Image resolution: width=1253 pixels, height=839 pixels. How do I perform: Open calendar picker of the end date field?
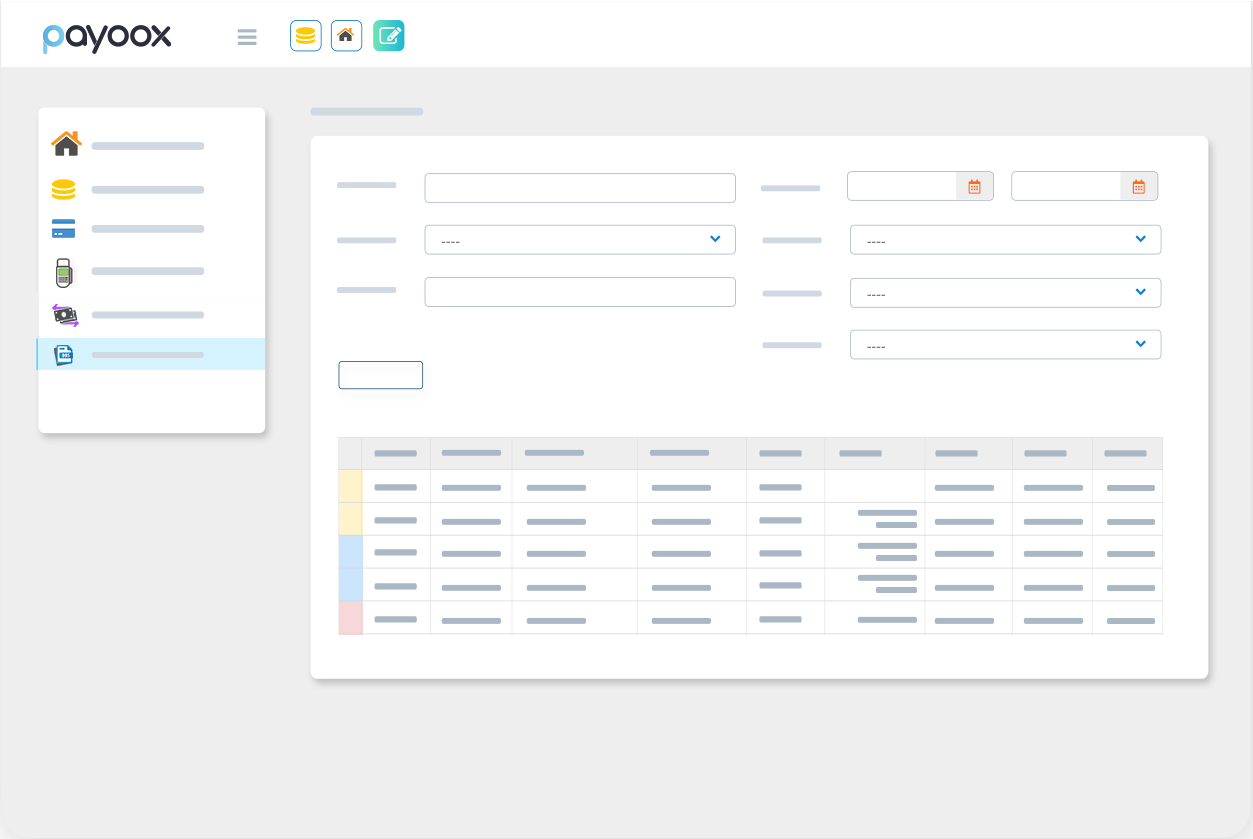pos(1138,186)
